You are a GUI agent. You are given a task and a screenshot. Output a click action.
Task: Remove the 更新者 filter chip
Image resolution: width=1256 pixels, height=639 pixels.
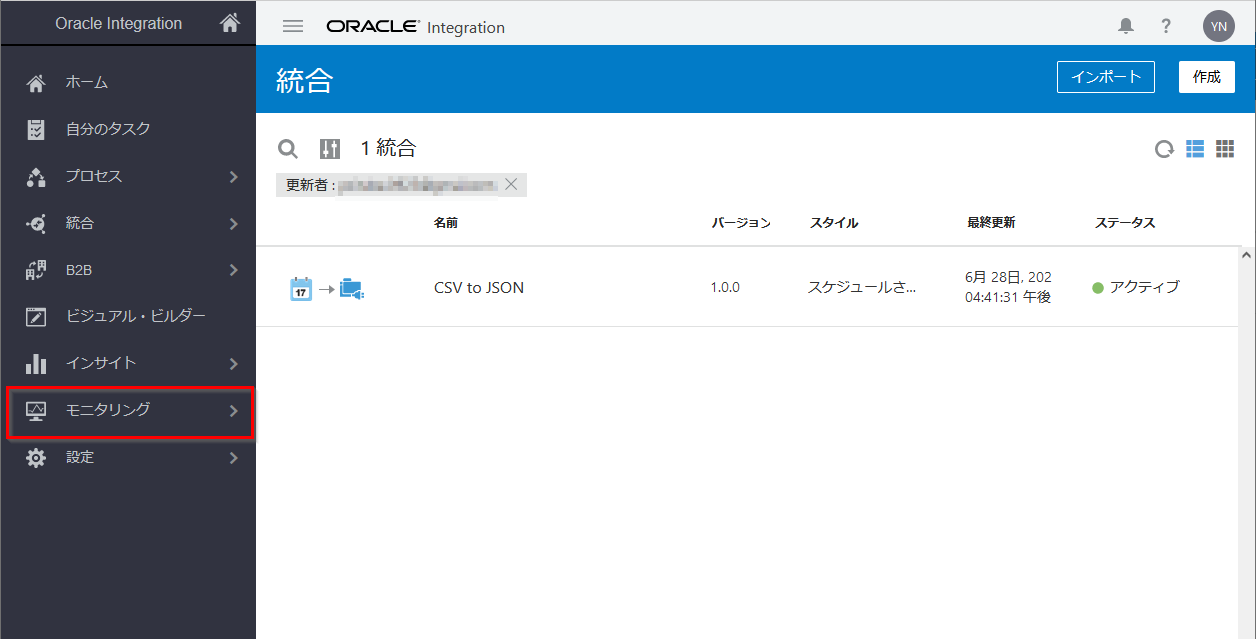[x=511, y=184]
